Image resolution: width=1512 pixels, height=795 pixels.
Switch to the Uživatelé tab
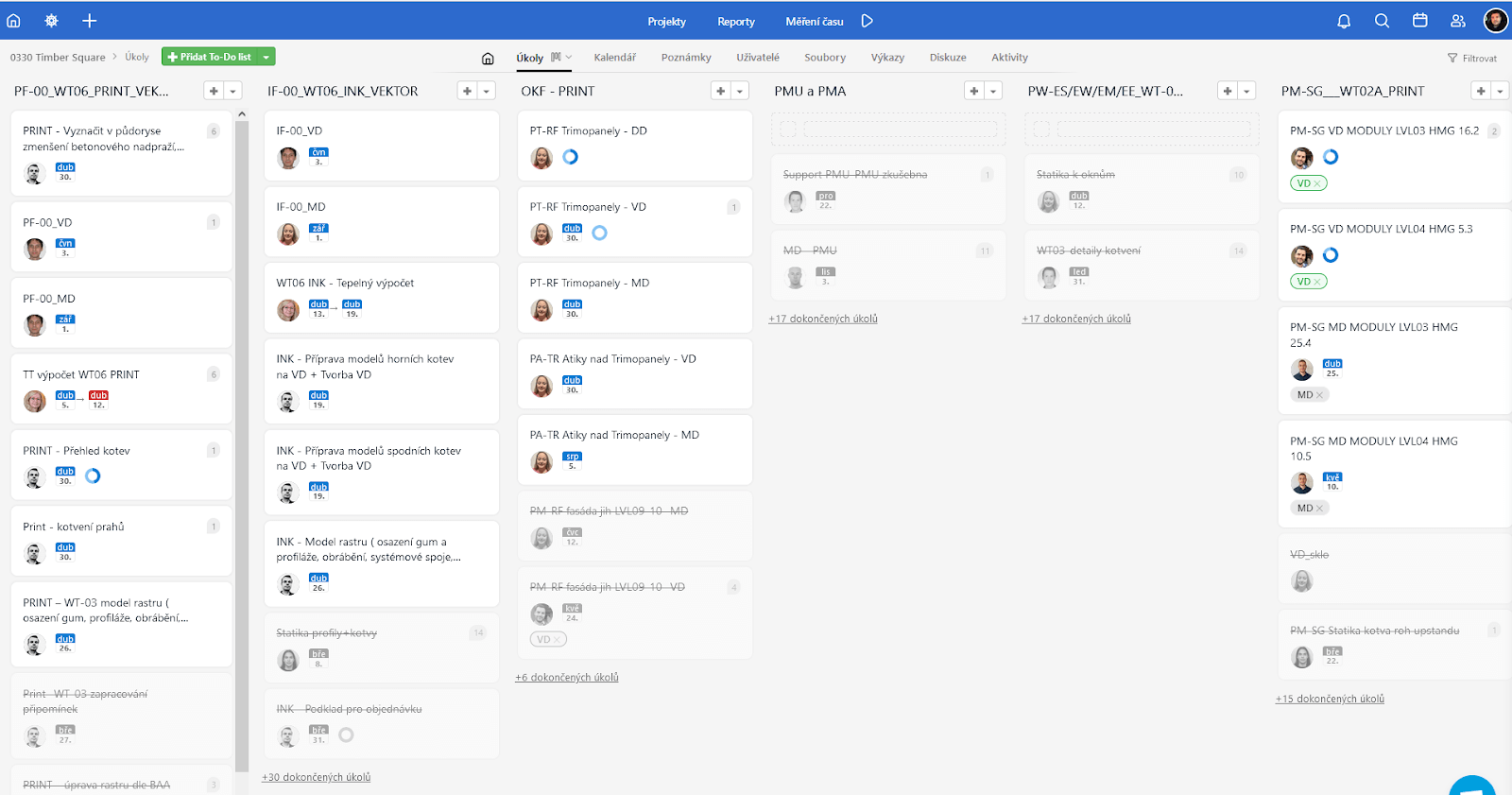[758, 58]
